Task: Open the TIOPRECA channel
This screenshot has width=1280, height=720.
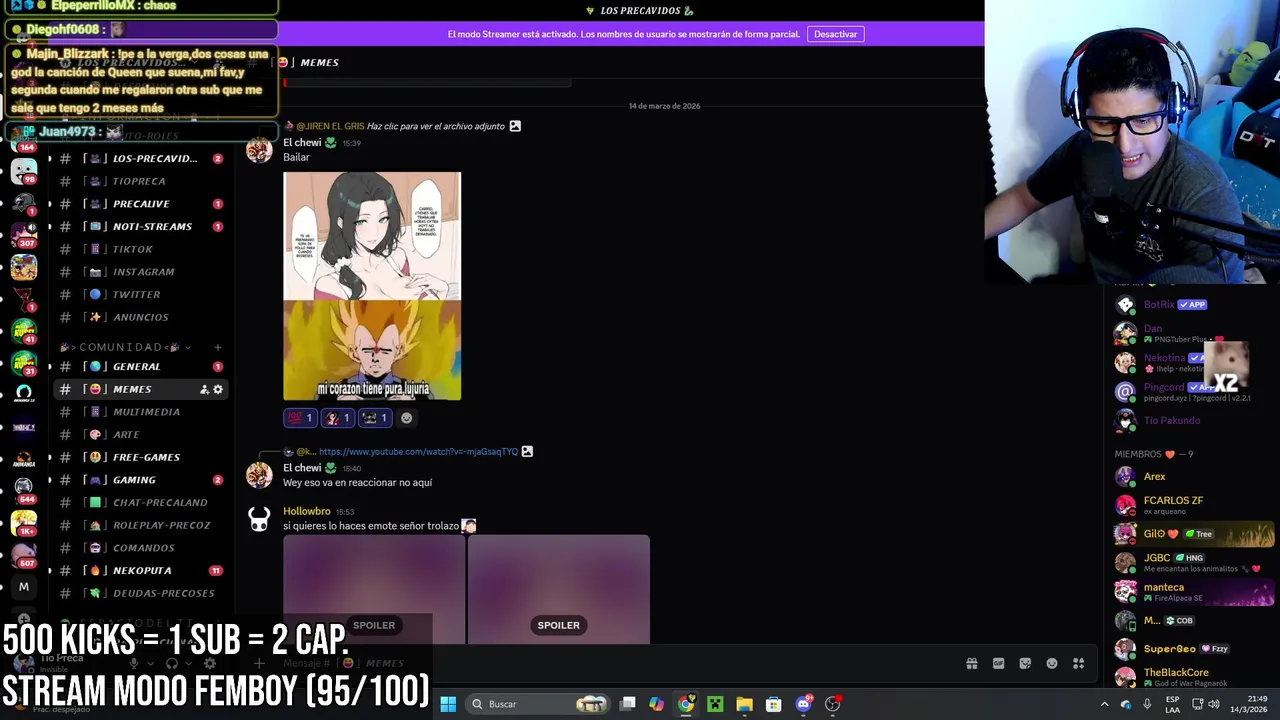Action: pos(141,181)
